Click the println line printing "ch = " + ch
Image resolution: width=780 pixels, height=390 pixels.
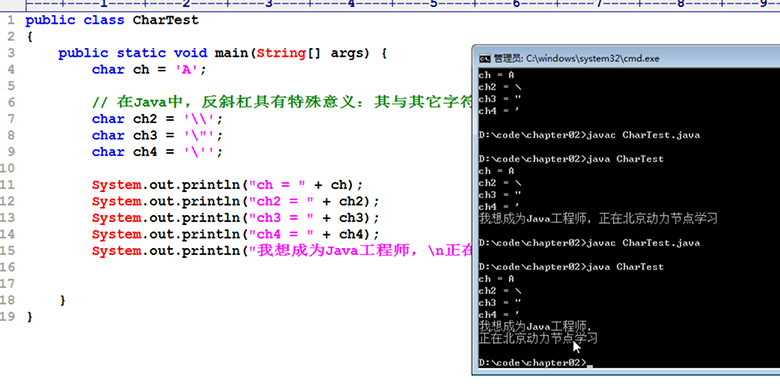[x=228, y=185]
